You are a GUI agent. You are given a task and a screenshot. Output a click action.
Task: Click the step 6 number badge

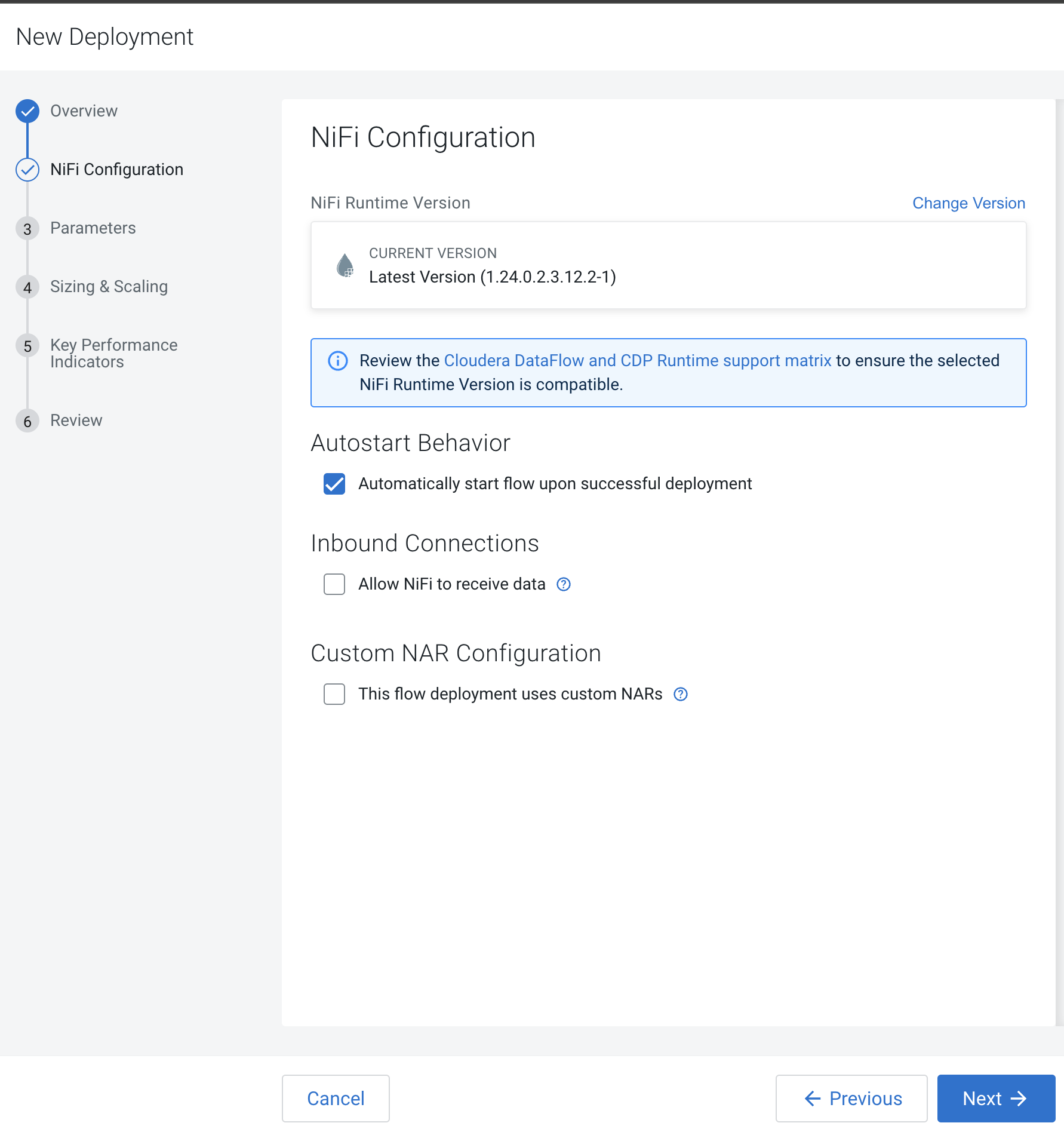27,421
